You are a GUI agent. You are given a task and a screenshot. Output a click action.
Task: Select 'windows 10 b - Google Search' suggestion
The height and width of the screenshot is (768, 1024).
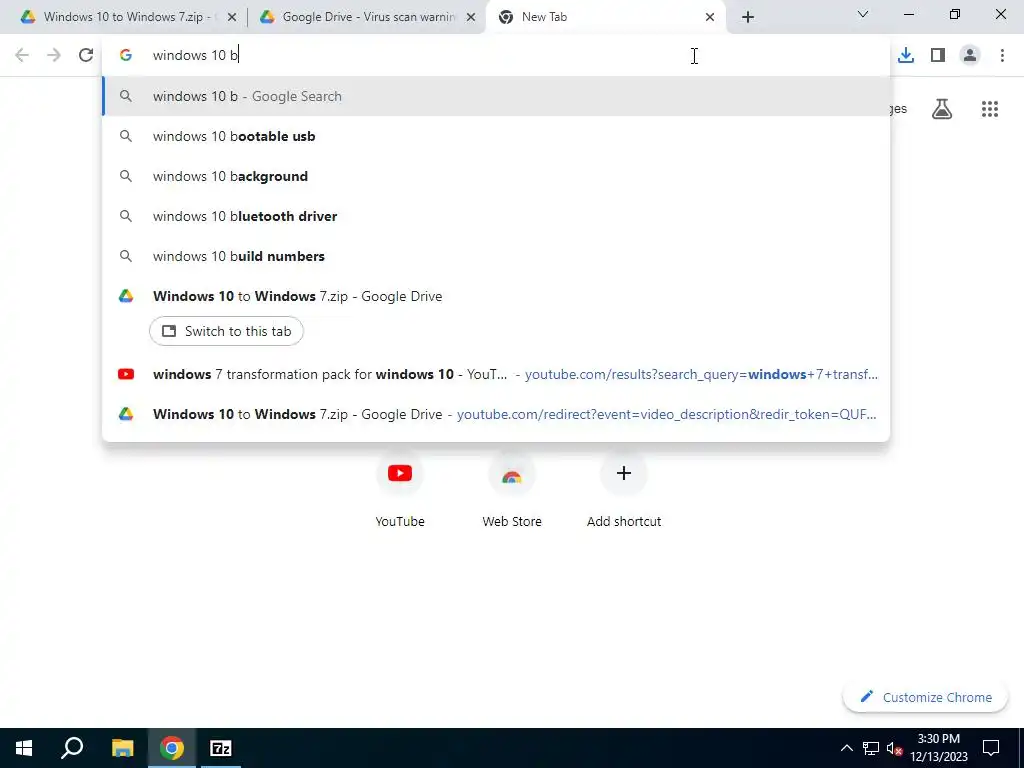[496, 96]
